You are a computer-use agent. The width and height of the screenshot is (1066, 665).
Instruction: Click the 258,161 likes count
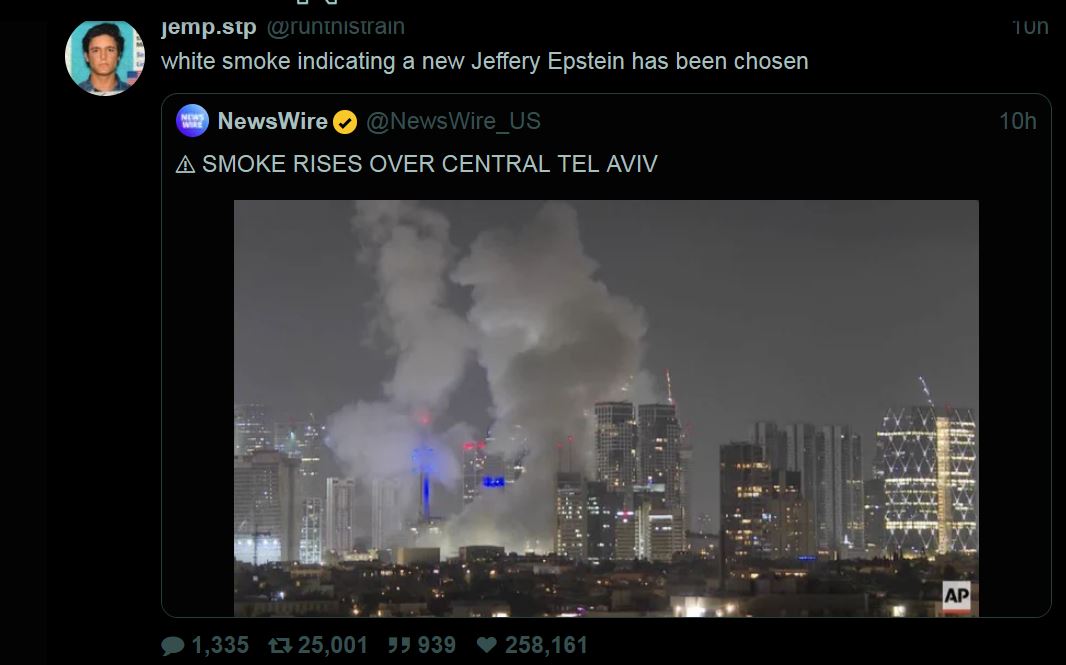coord(545,645)
